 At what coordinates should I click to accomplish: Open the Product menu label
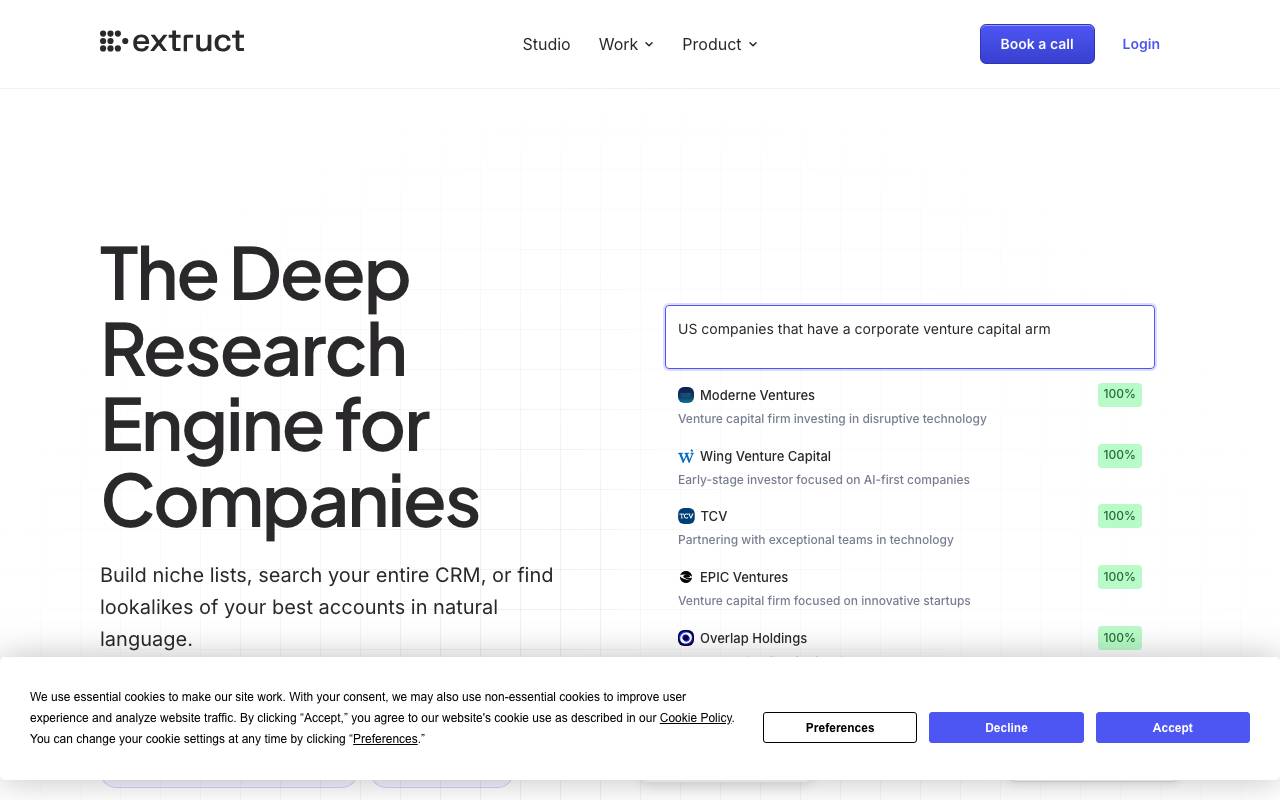(x=712, y=44)
